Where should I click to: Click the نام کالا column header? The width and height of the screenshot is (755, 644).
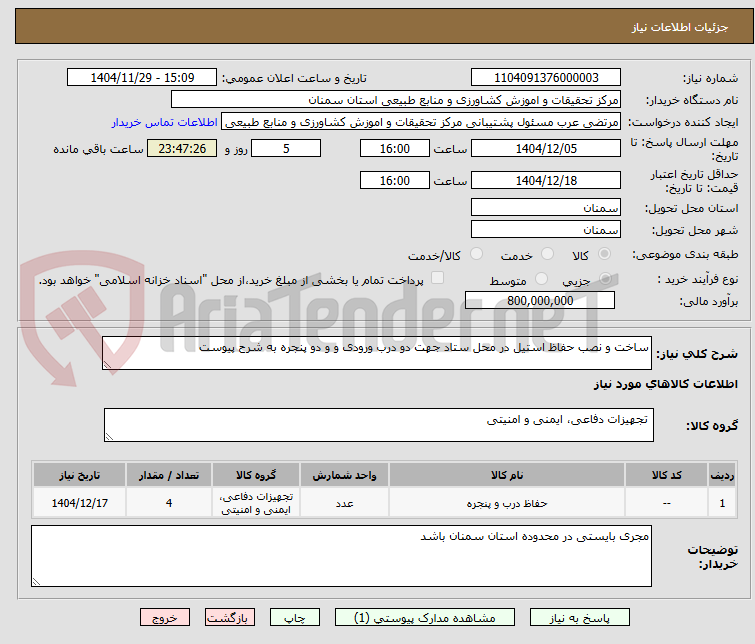(x=507, y=475)
